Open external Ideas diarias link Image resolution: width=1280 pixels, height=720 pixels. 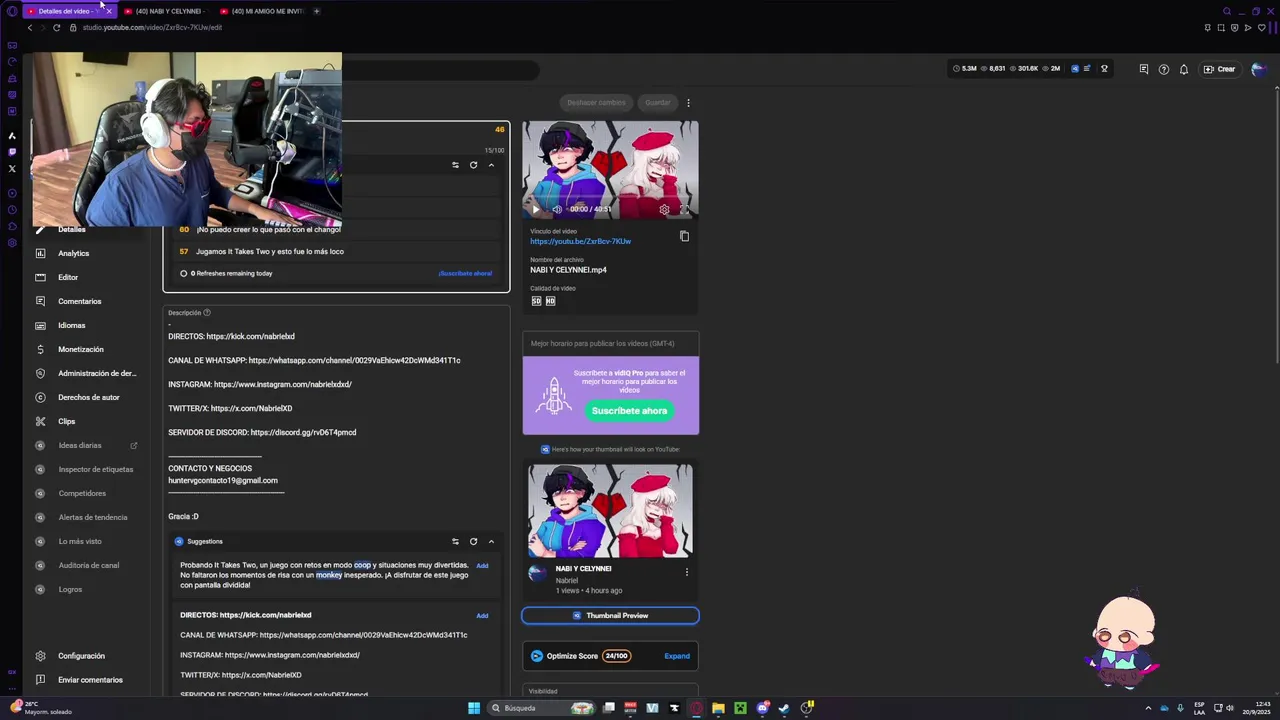[134, 445]
